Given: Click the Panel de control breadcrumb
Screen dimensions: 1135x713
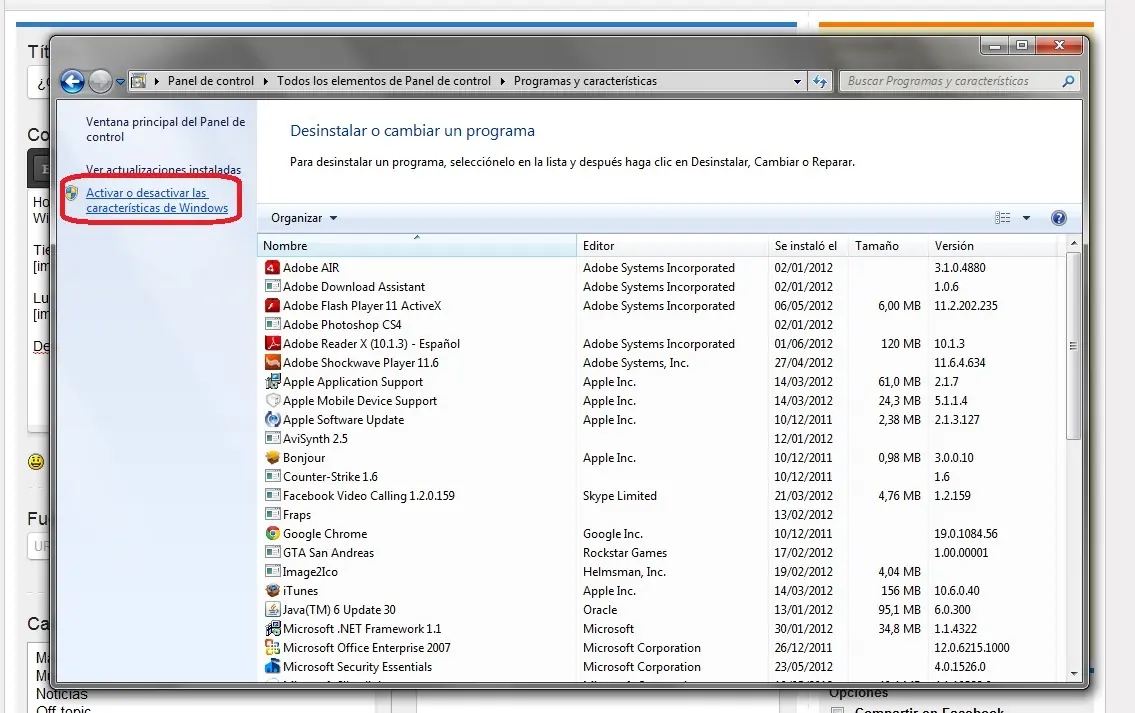Looking at the screenshot, I should pyautogui.click(x=211, y=81).
